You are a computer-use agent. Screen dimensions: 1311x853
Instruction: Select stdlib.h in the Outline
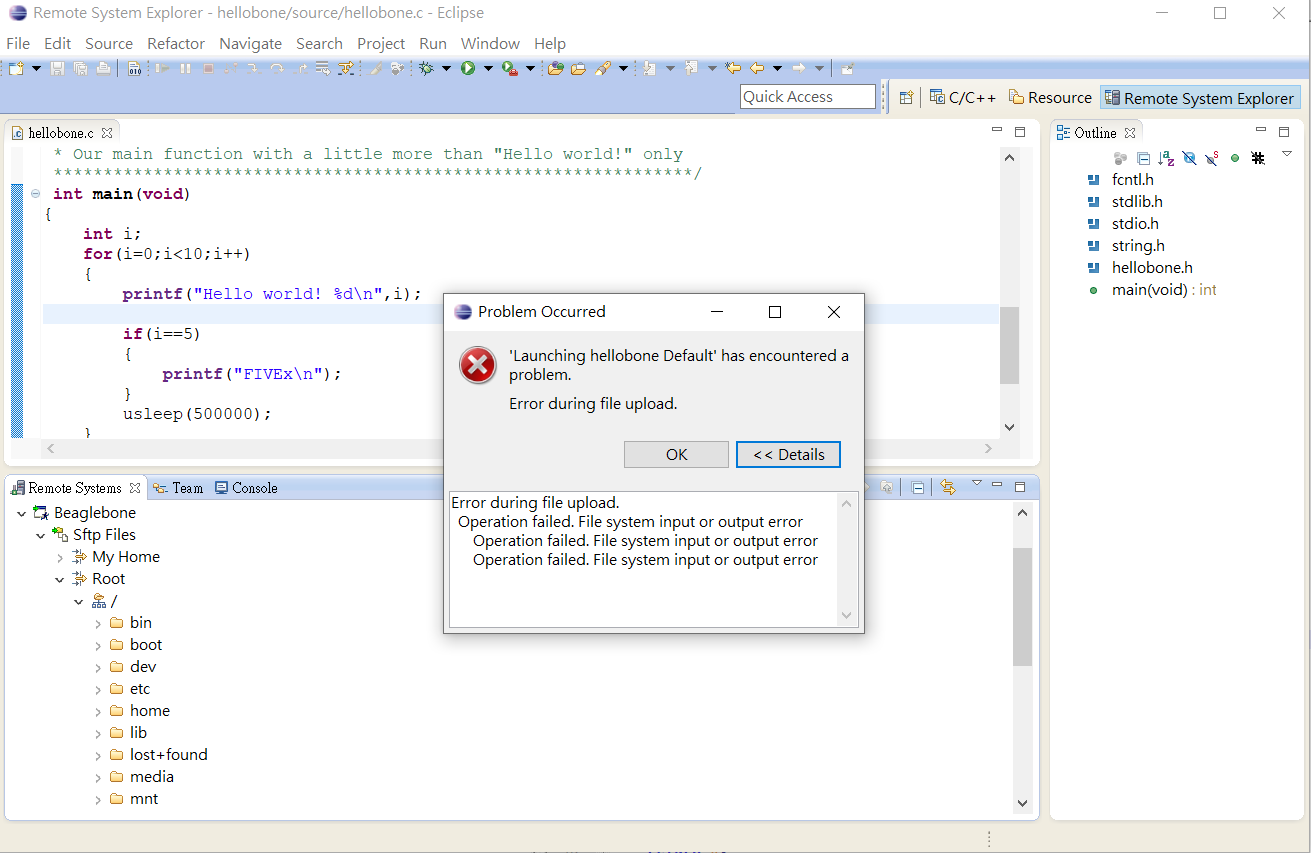pyautogui.click(x=1137, y=202)
